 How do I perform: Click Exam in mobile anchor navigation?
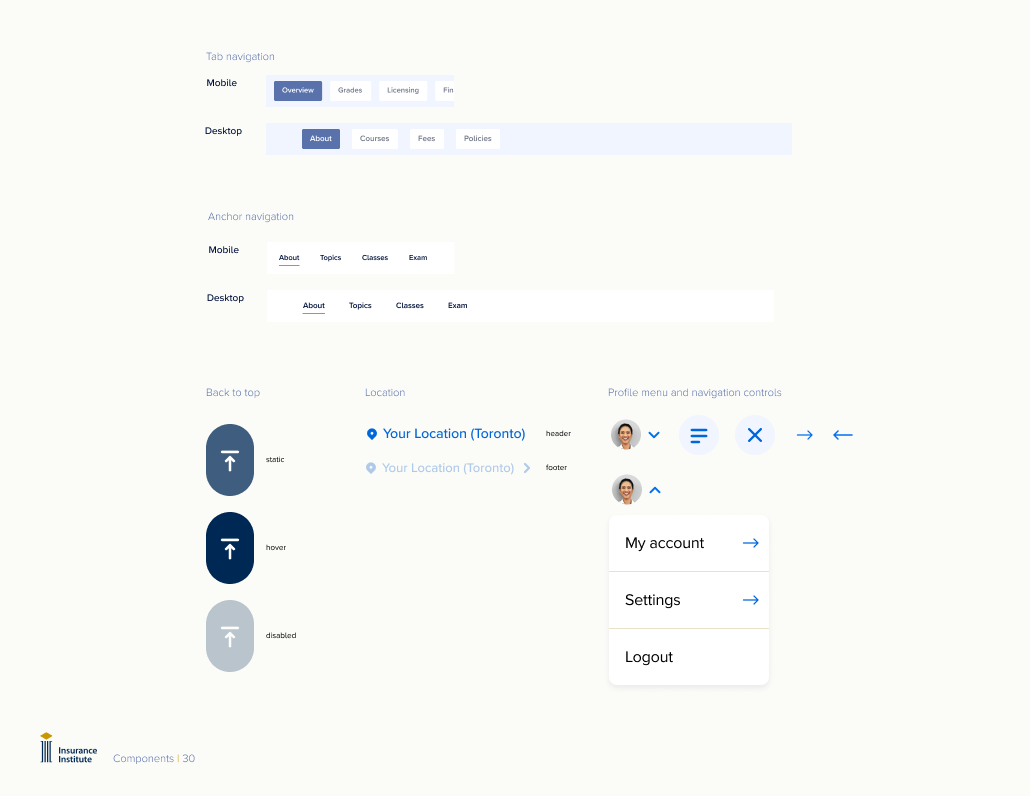[418, 258]
